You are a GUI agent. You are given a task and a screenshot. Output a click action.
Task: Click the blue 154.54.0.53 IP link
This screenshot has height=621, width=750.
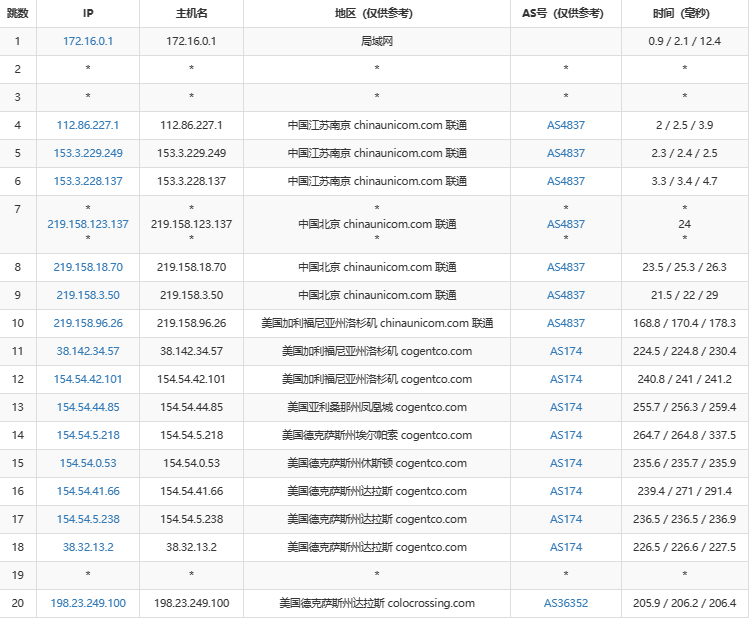88,463
